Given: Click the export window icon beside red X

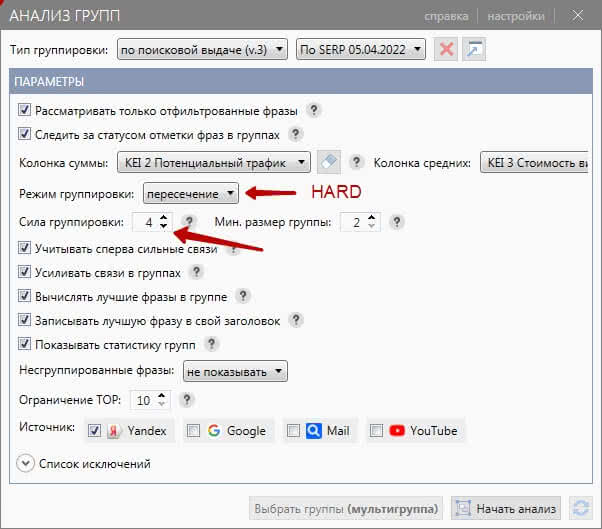Looking at the screenshot, I should tap(474, 49).
